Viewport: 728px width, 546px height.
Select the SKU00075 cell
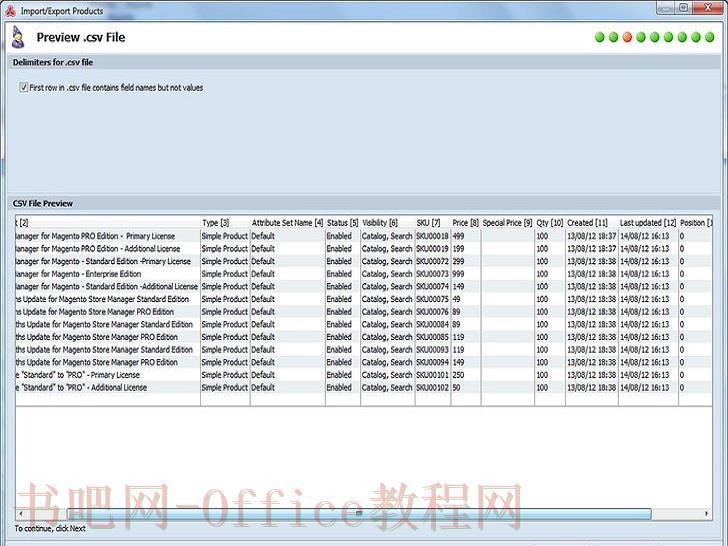coord(433,299)
